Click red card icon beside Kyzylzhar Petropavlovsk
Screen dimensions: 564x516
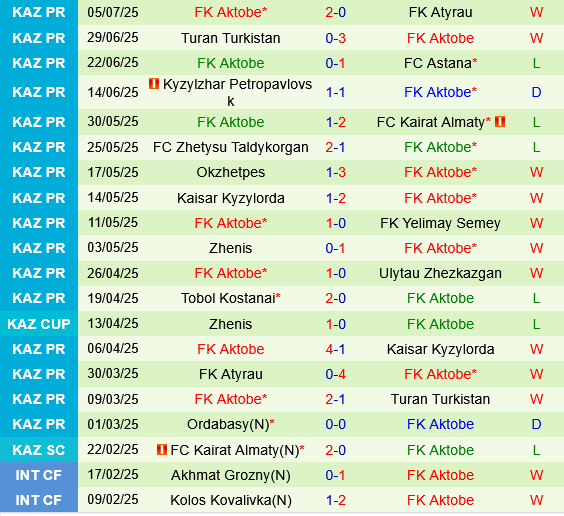click(154, 84)
